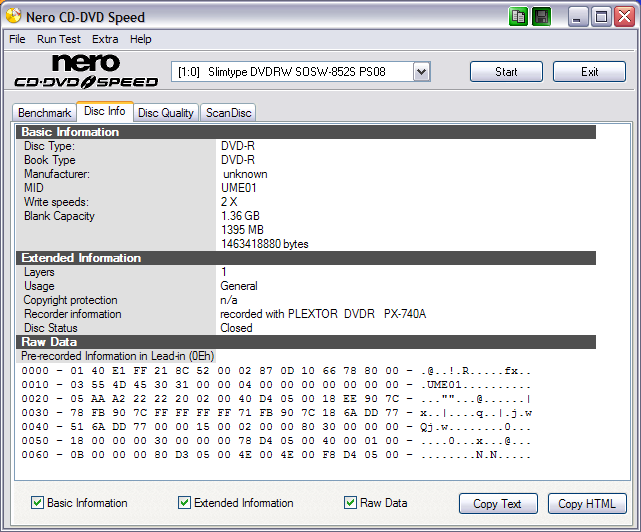Switch to the Benchmark tab
The width and height of the screenshot is (641, 532).
coord(45,113)
